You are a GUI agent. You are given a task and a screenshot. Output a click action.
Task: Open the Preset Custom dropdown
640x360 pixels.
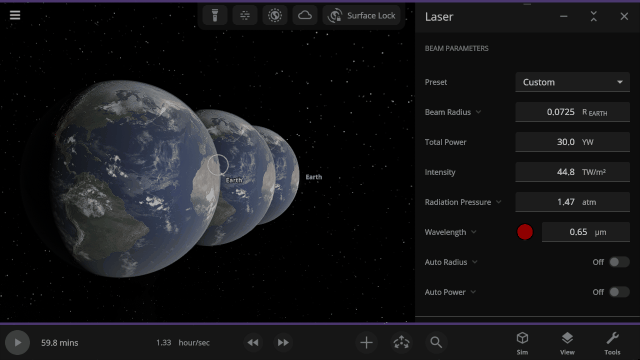pos(572,82)
